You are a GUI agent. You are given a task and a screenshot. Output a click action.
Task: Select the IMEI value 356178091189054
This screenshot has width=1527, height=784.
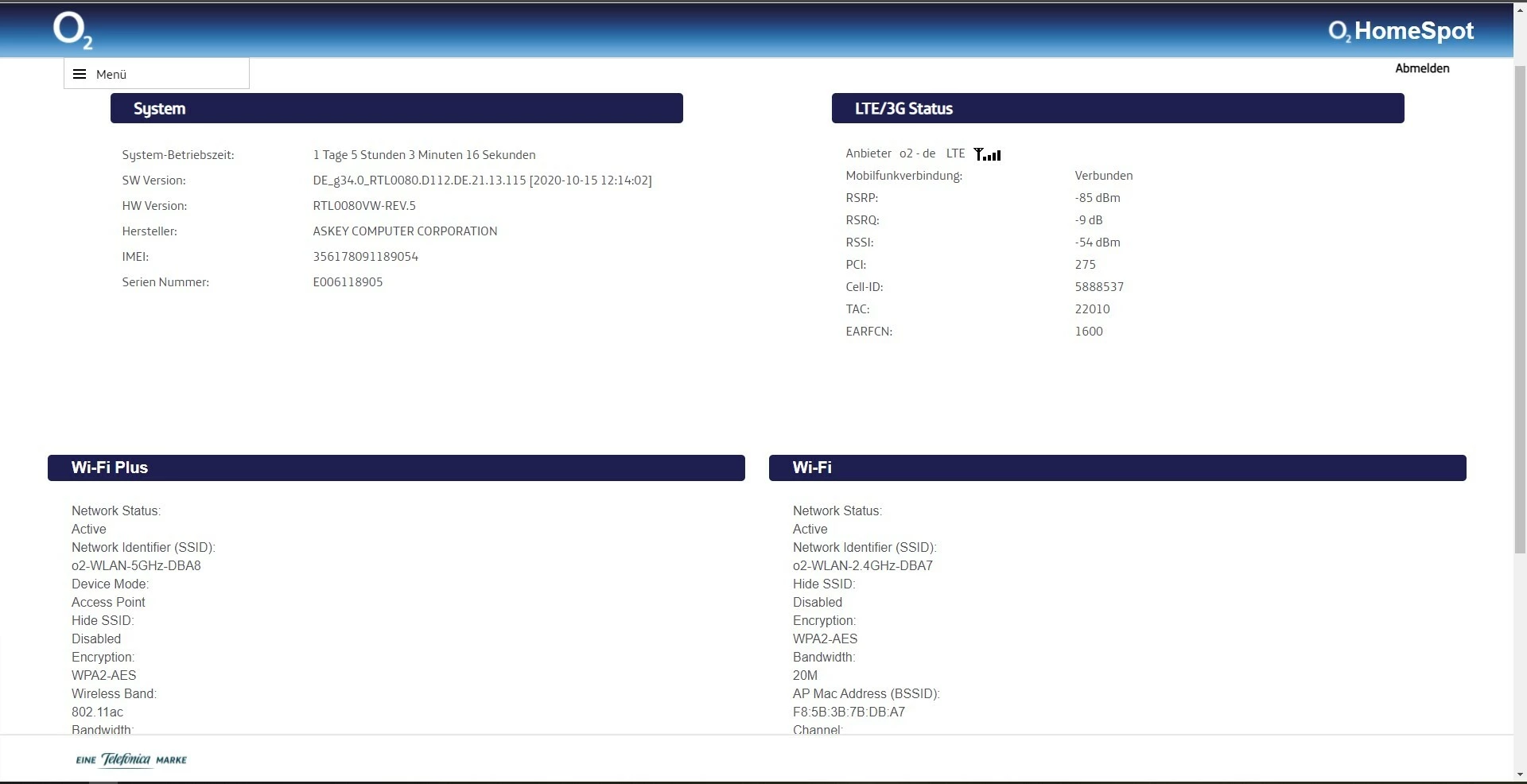coord(366,257)
